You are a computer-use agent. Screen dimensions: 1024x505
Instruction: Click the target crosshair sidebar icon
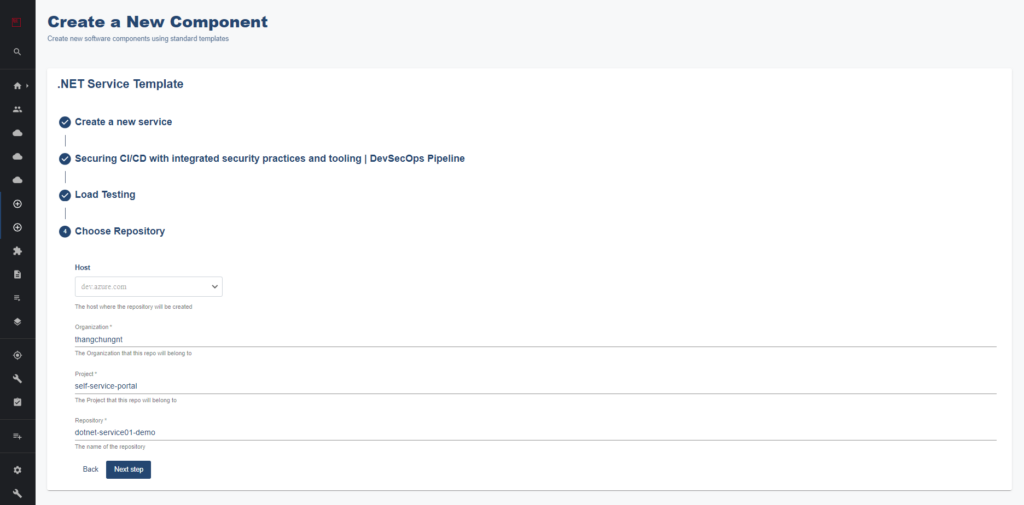pos(17,355)
